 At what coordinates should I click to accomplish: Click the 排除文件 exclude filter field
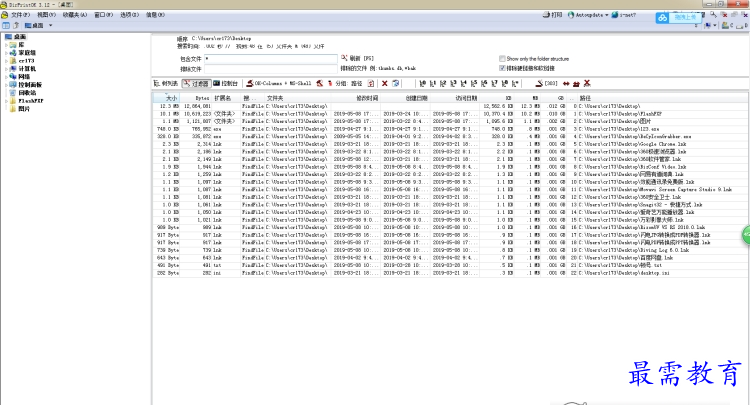point(271,69)
